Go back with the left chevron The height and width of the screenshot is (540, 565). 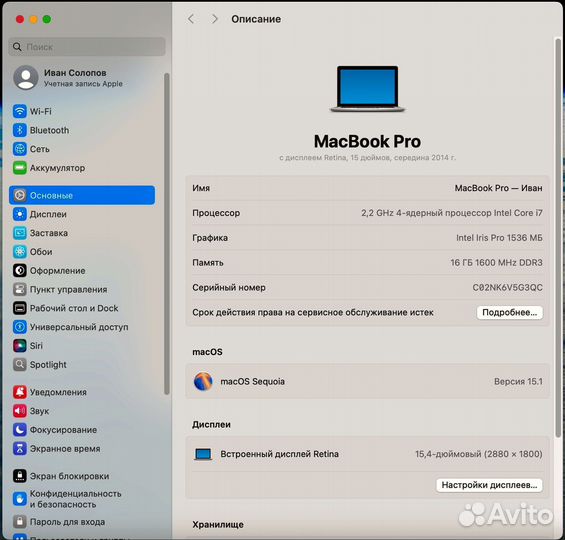191,19
